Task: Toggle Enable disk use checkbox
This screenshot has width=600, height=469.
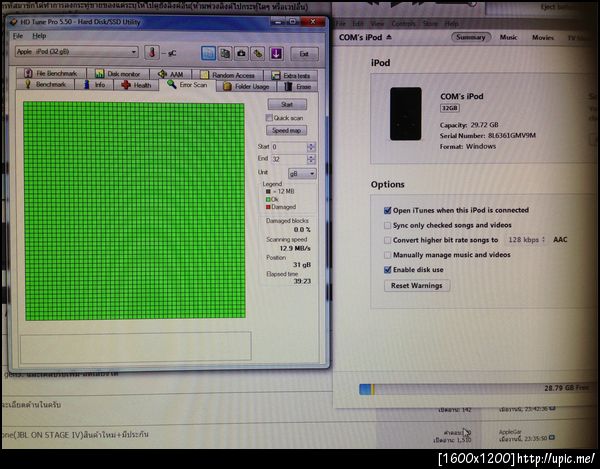Action: pos(387,270)
